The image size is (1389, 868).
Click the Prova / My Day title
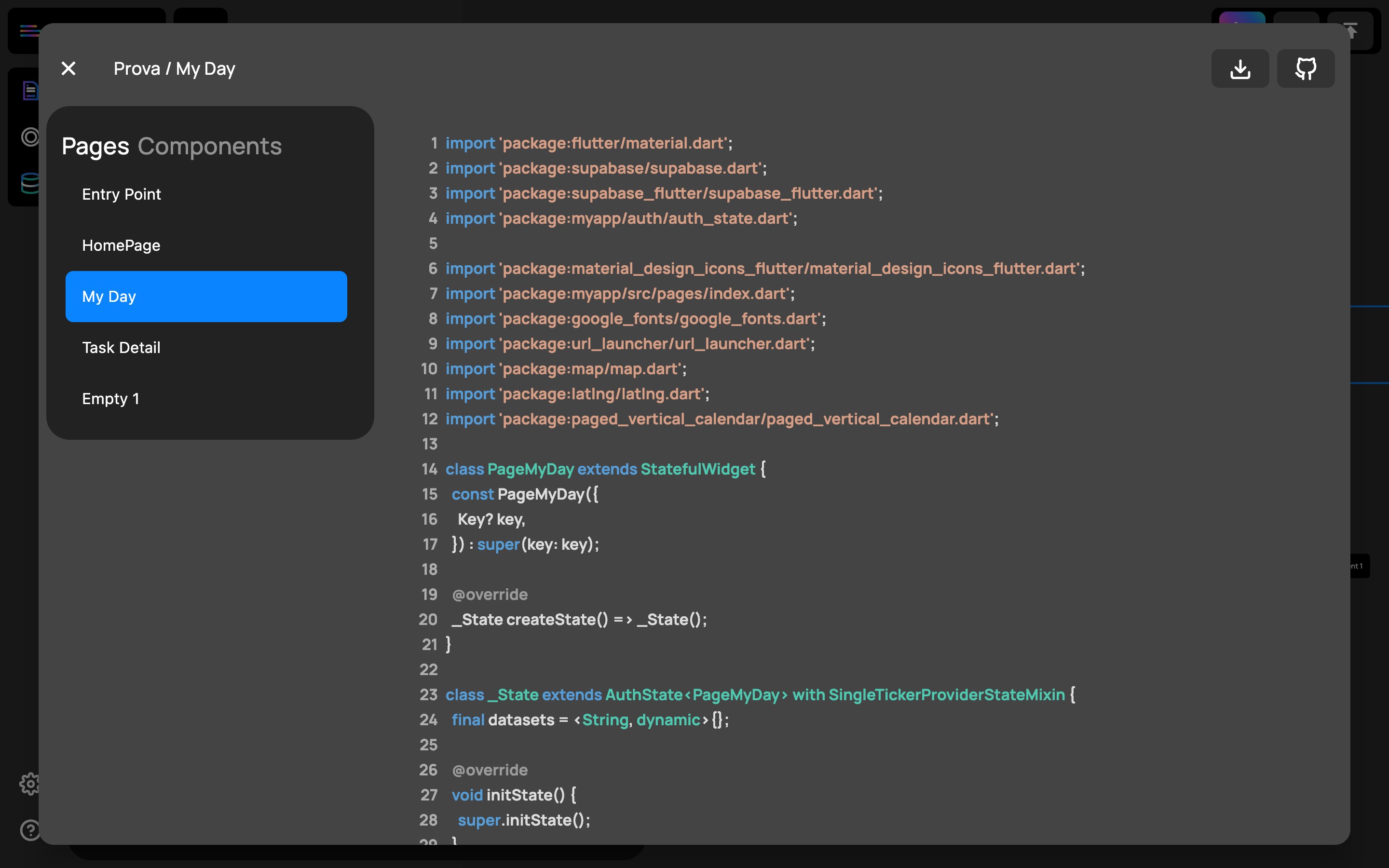point(174,69)
